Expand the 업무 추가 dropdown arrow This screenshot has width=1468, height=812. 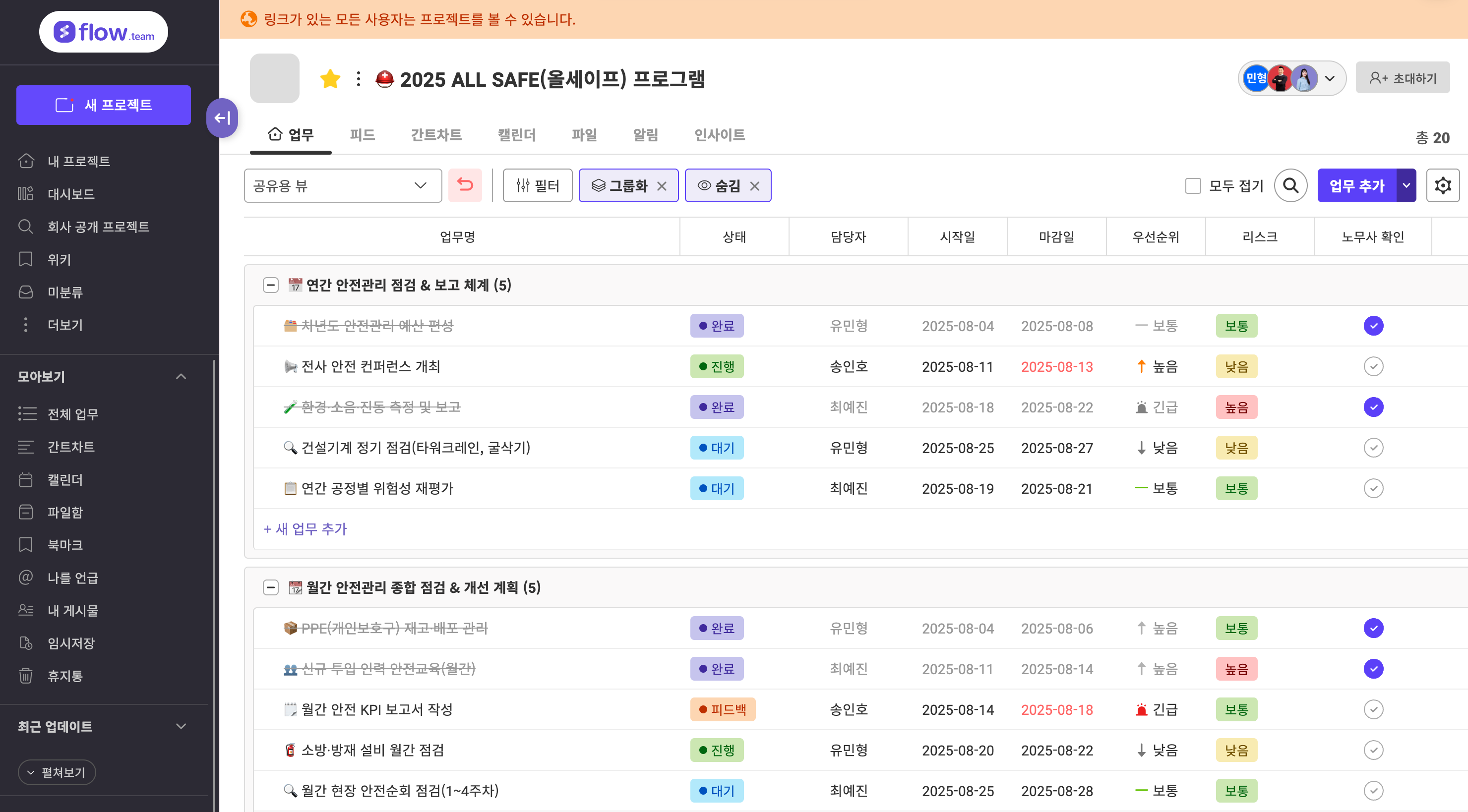1406,185
